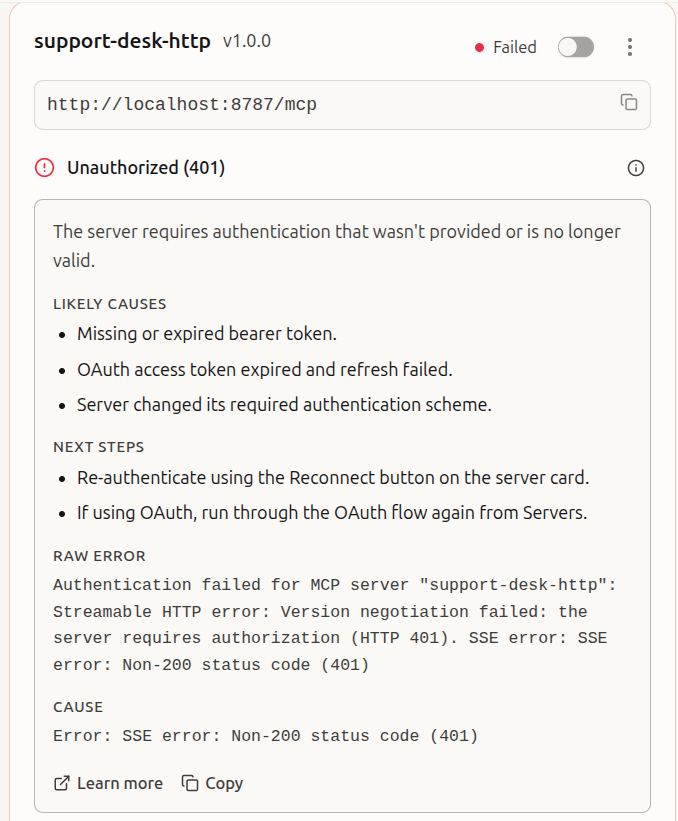This screenshot has width=678, height=821.
Task: Click 'Error: SSE error: Non-200 status code (401)'
Action: (265, 736)
